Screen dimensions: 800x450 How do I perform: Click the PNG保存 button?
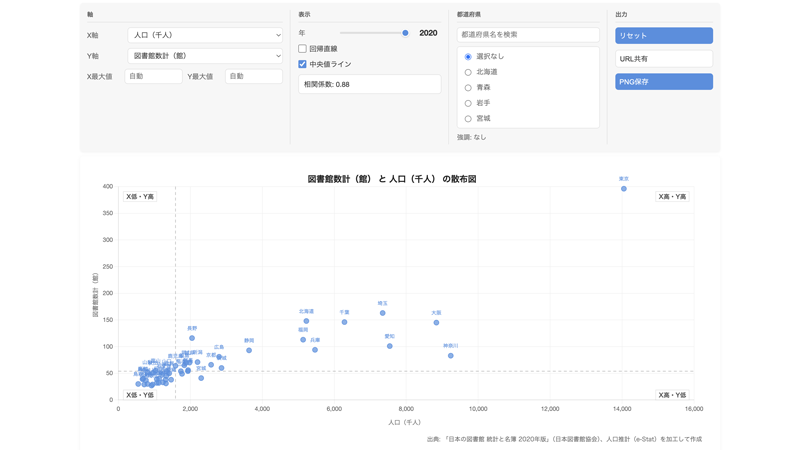[664, 82]
